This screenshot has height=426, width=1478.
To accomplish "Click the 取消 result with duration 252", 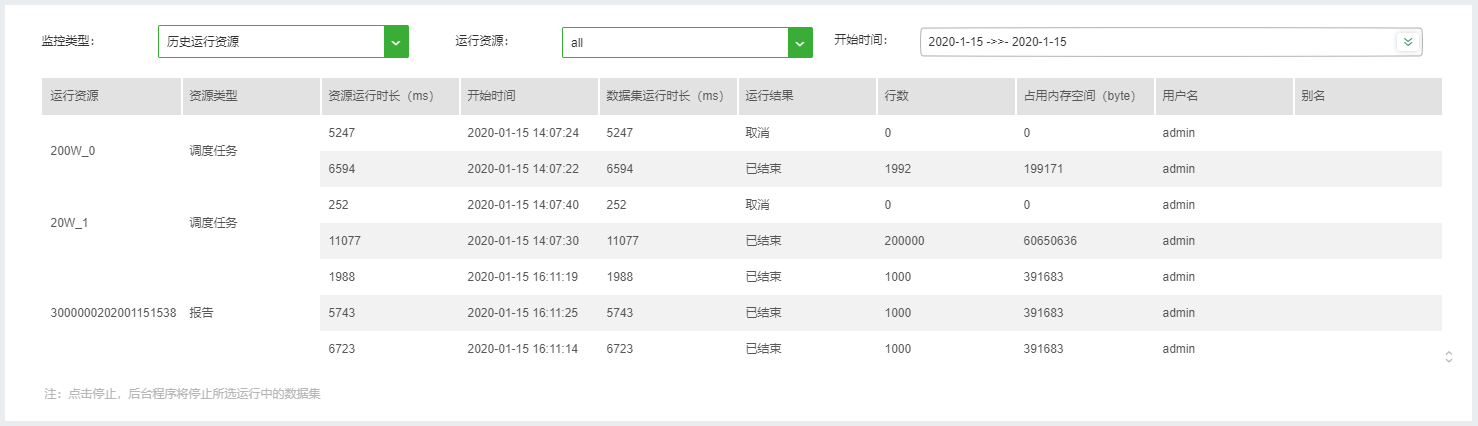I will click(758, 205).
